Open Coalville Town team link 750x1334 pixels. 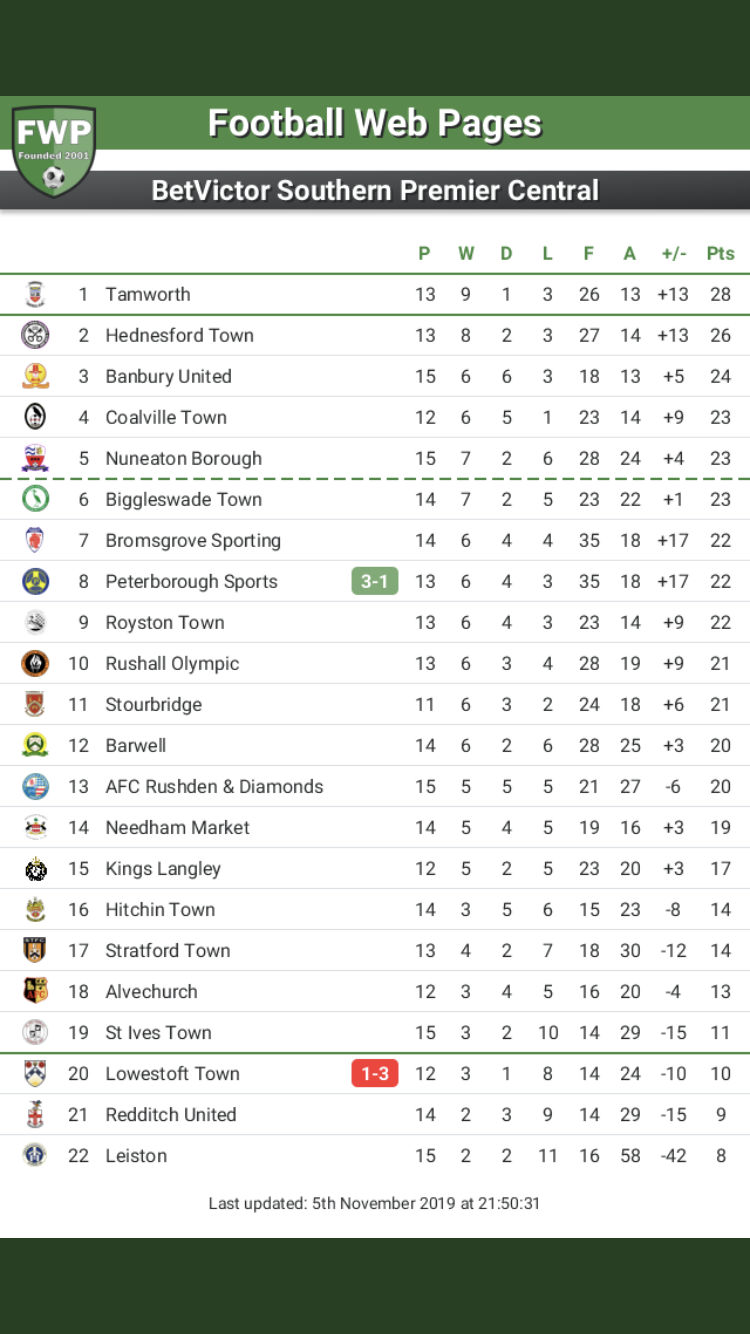(166, 417)
